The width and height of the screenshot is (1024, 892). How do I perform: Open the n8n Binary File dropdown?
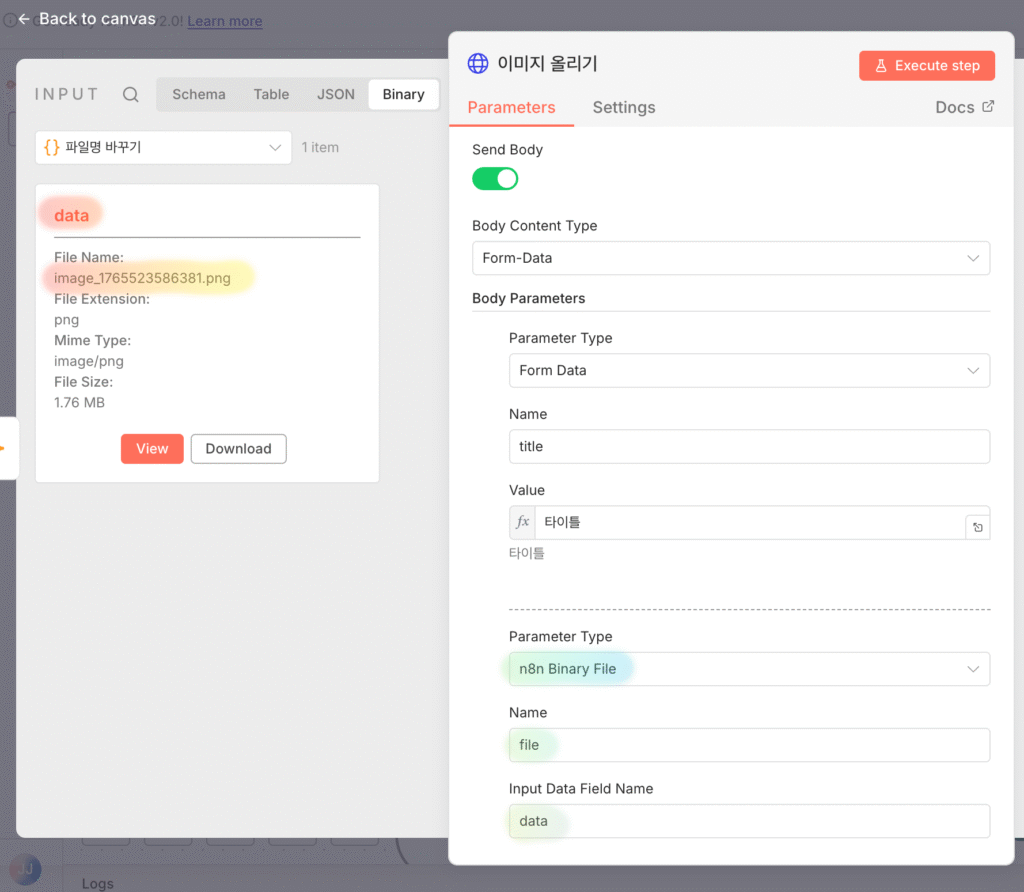(x=748, y=669)
